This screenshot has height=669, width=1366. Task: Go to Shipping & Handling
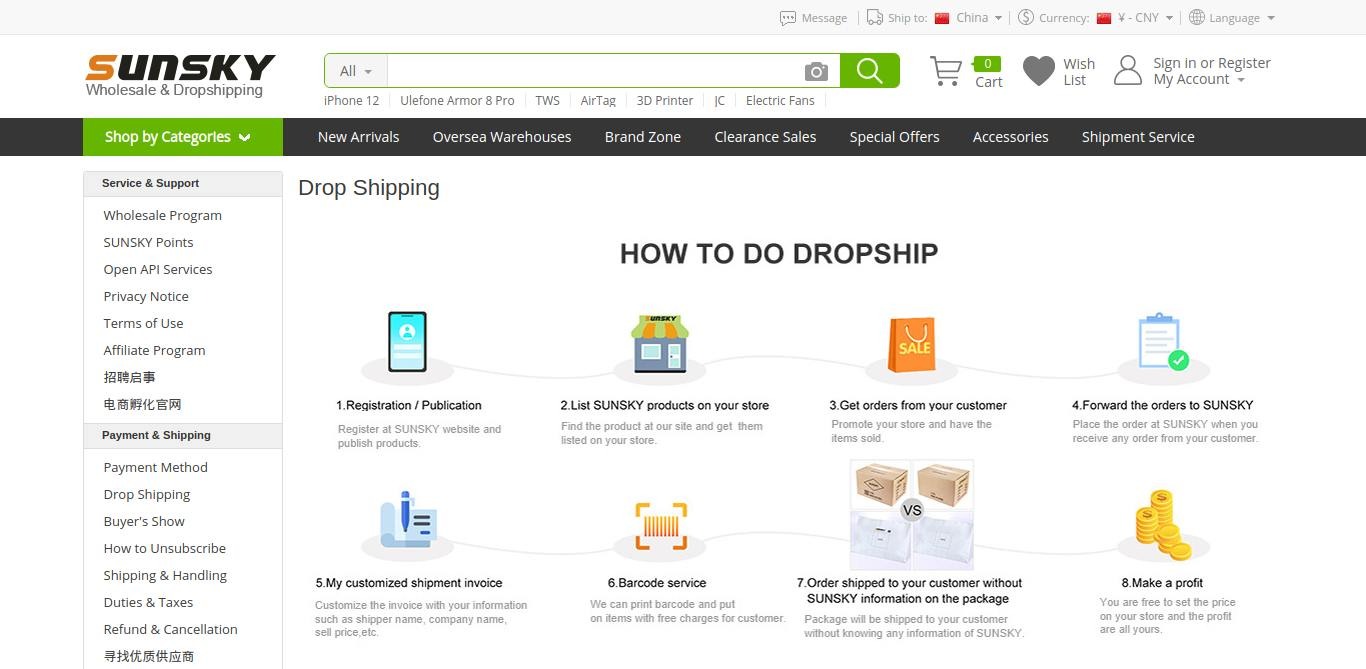click(x=165, y=575)
